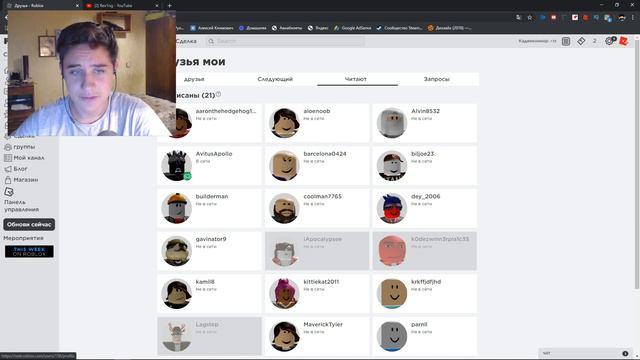Open the Яндекс bookmark

pyautogui.click(x=318, y=28)
